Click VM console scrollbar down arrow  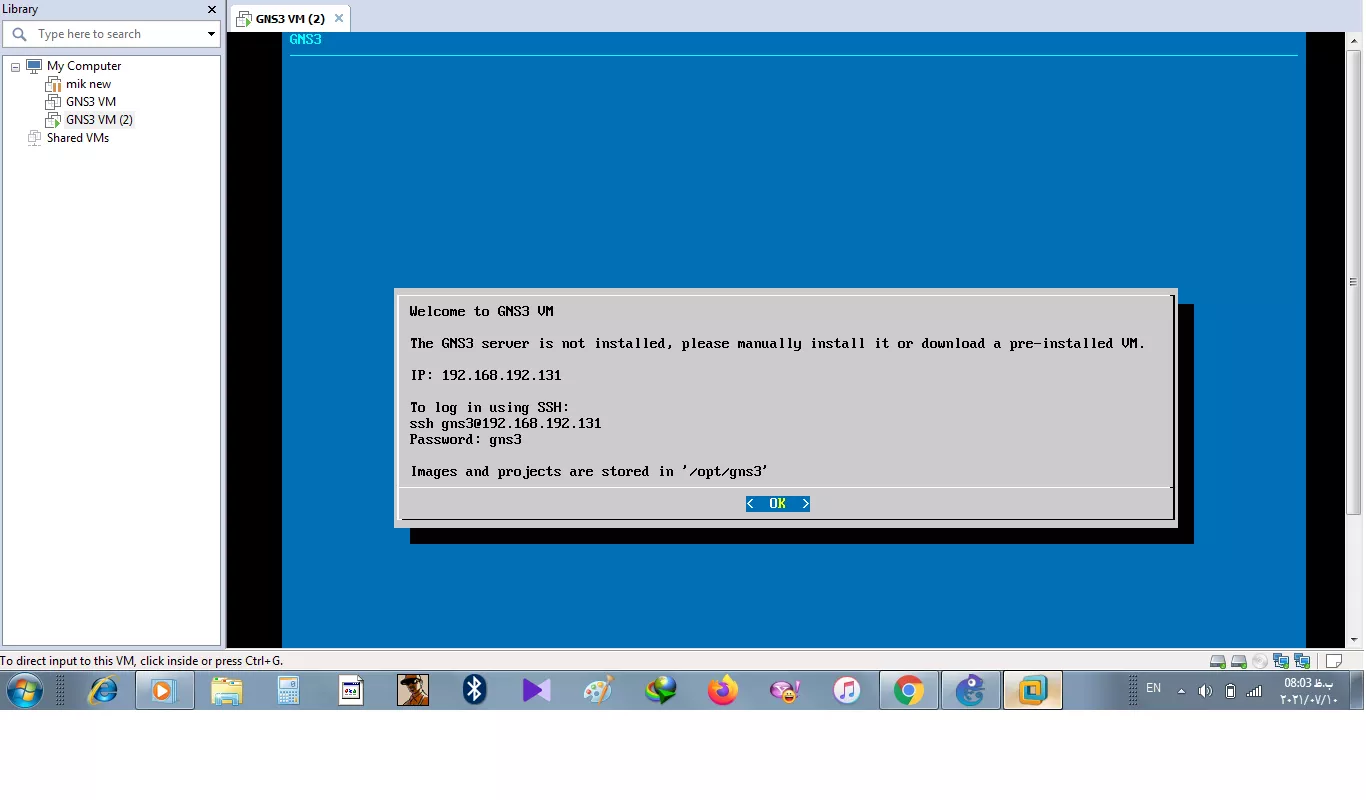(1354, 640)
